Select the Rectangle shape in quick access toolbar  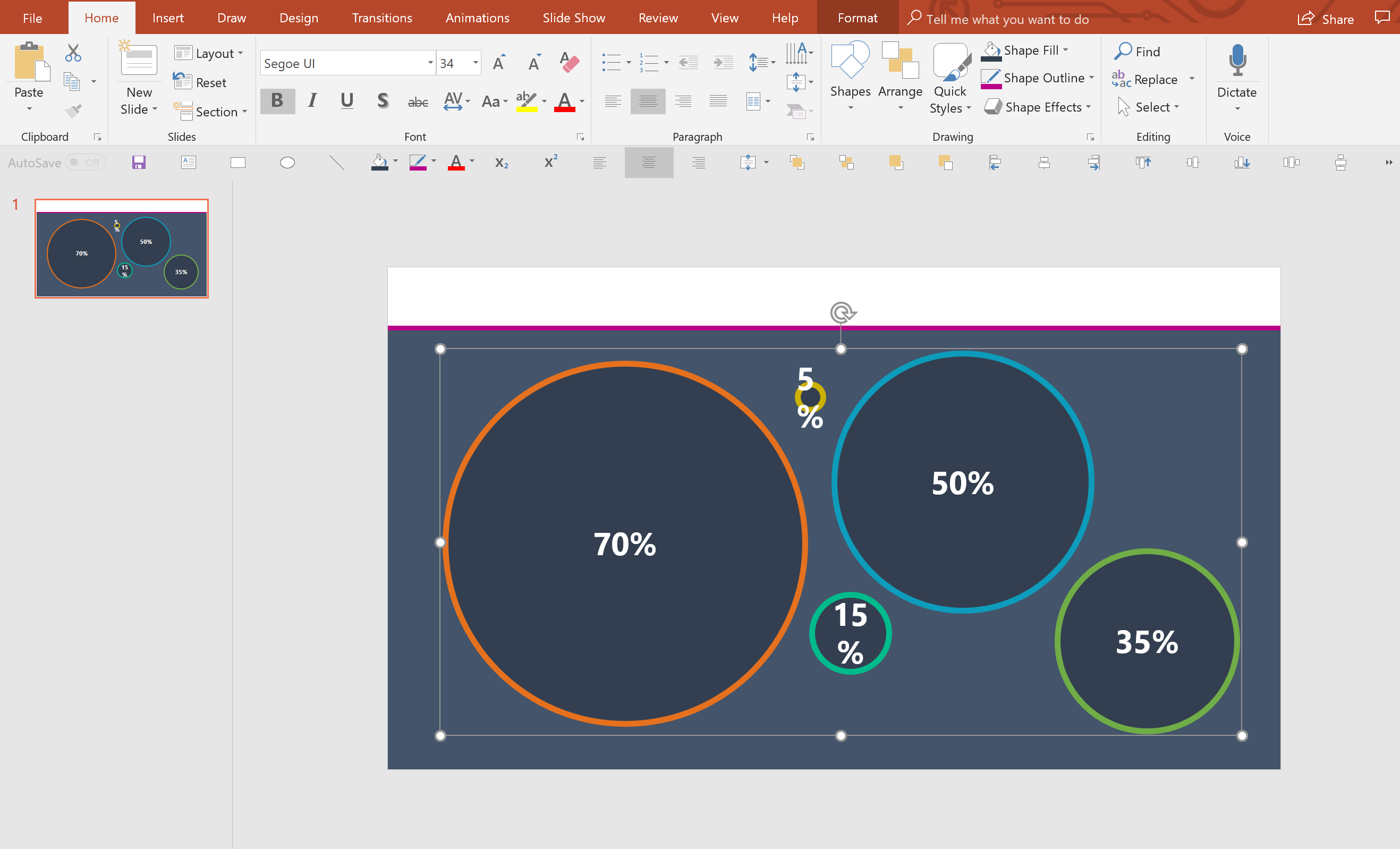coord(238,163)
